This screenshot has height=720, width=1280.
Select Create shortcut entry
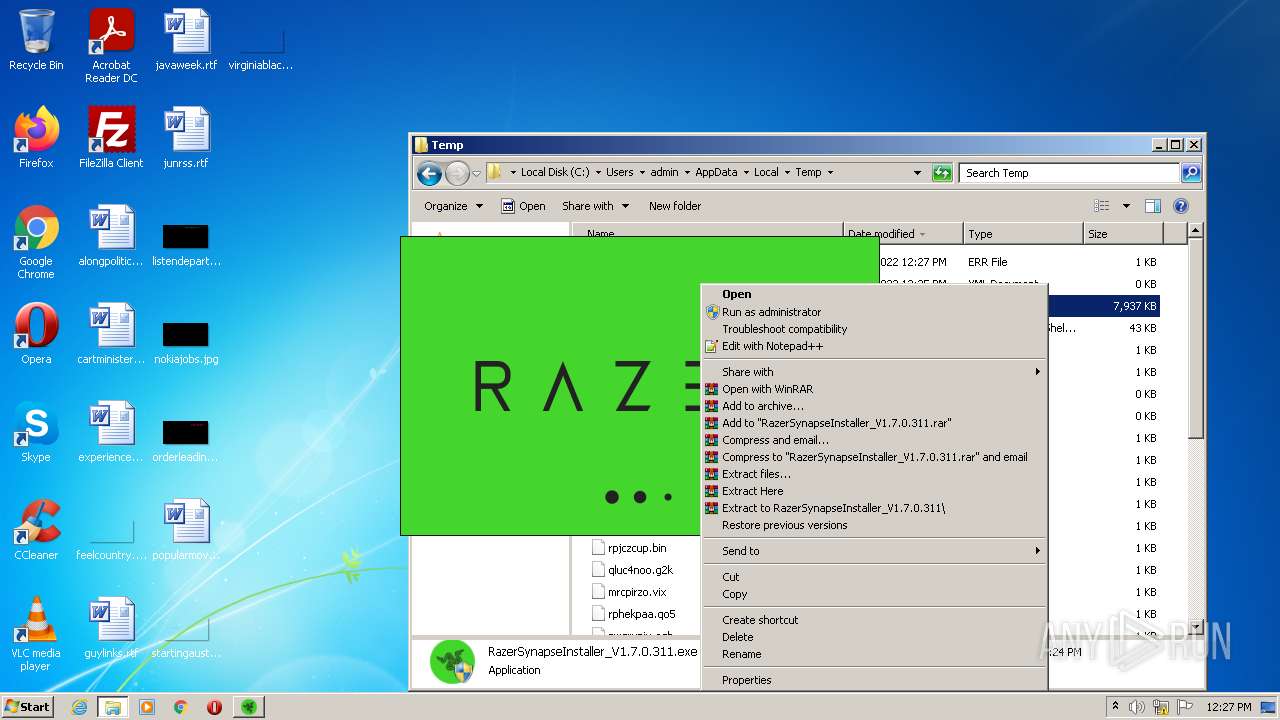tap(875, 620)
